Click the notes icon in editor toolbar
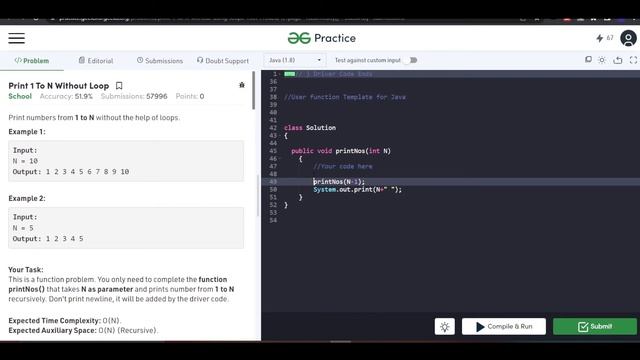This screenshot has width=640, height=360. tap(588, 60)
